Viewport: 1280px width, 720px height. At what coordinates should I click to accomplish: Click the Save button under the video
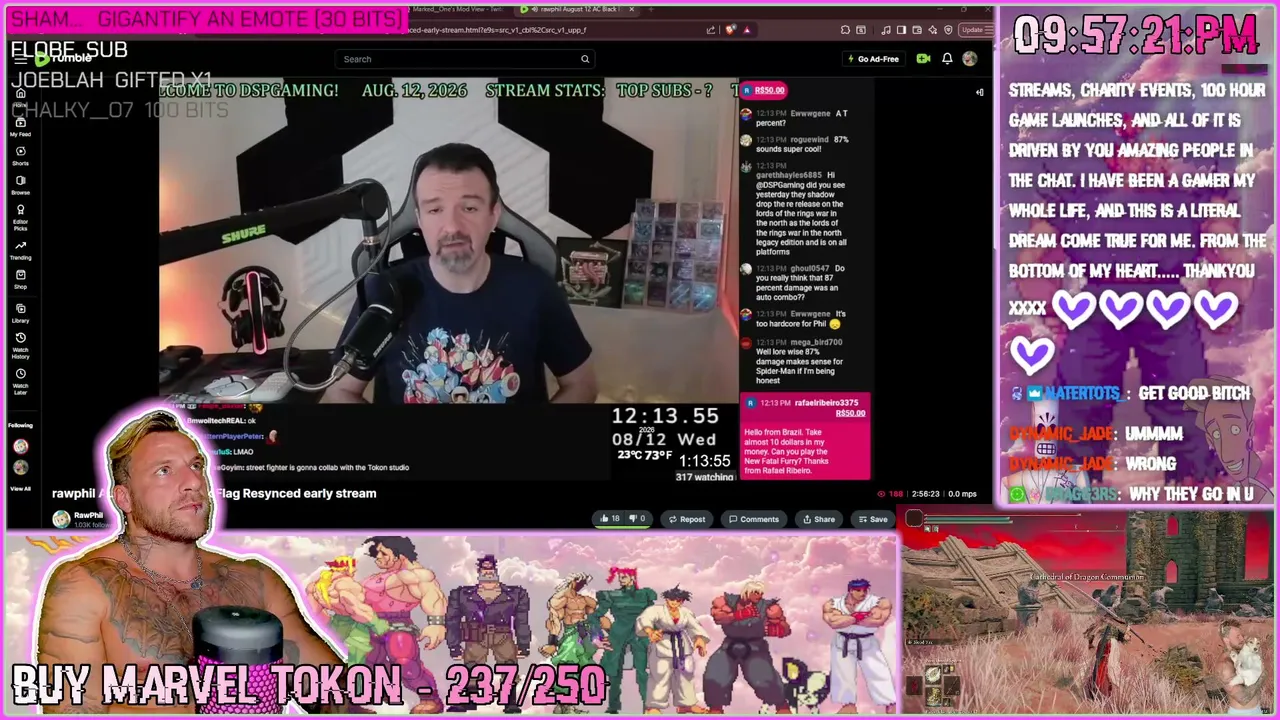[872, 519]
